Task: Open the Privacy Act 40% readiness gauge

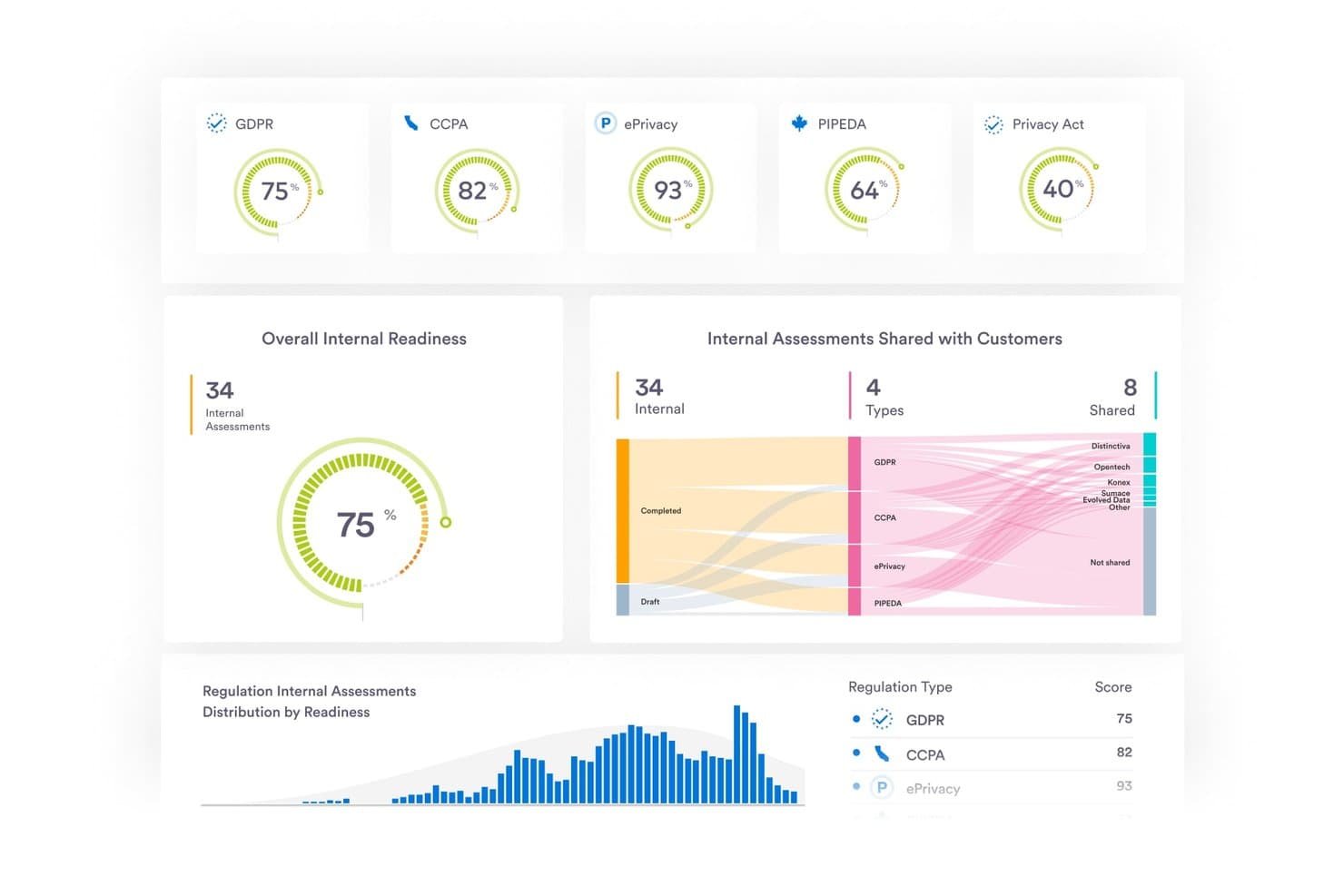Action: pos(1059,190)
